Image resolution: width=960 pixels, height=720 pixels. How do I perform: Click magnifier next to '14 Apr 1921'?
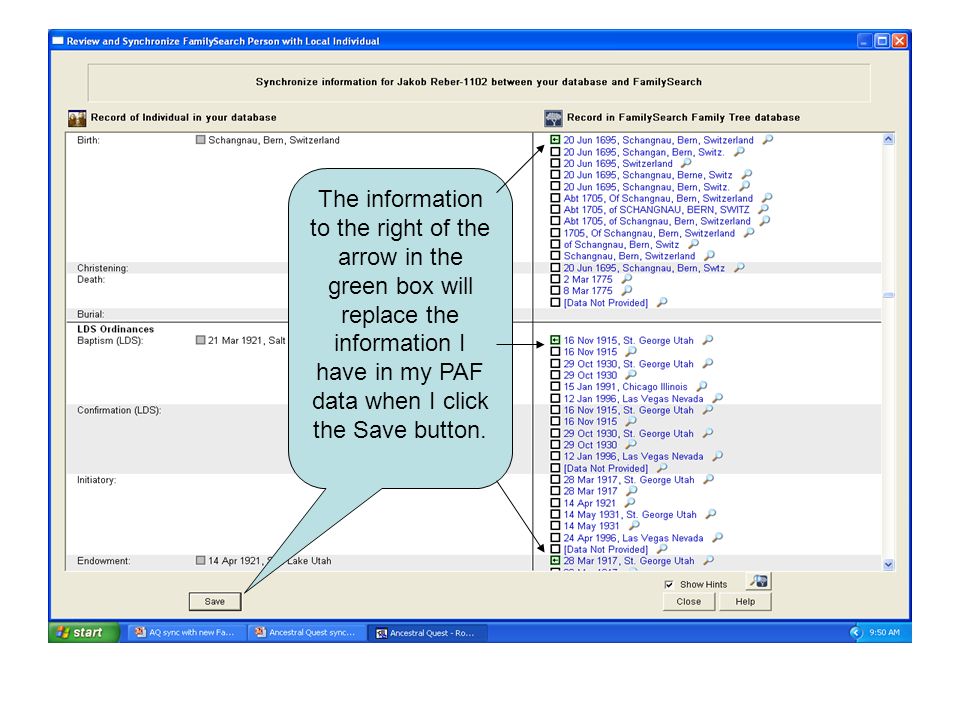(629, 503)
